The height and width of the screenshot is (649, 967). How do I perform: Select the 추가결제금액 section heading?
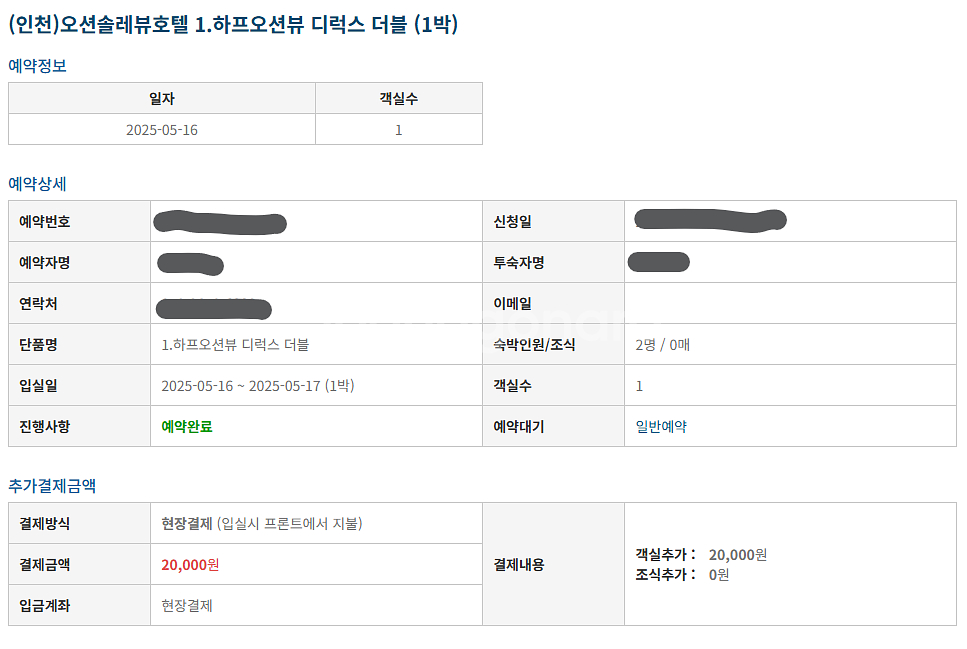pyautogui.click(x=52, y=486)
